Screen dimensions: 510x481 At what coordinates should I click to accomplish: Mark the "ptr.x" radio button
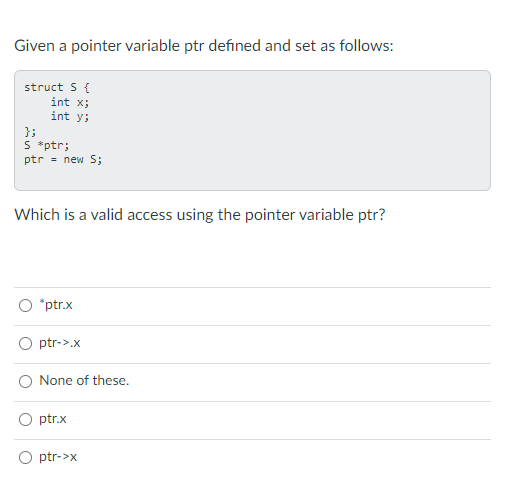(x=25, y=419)
